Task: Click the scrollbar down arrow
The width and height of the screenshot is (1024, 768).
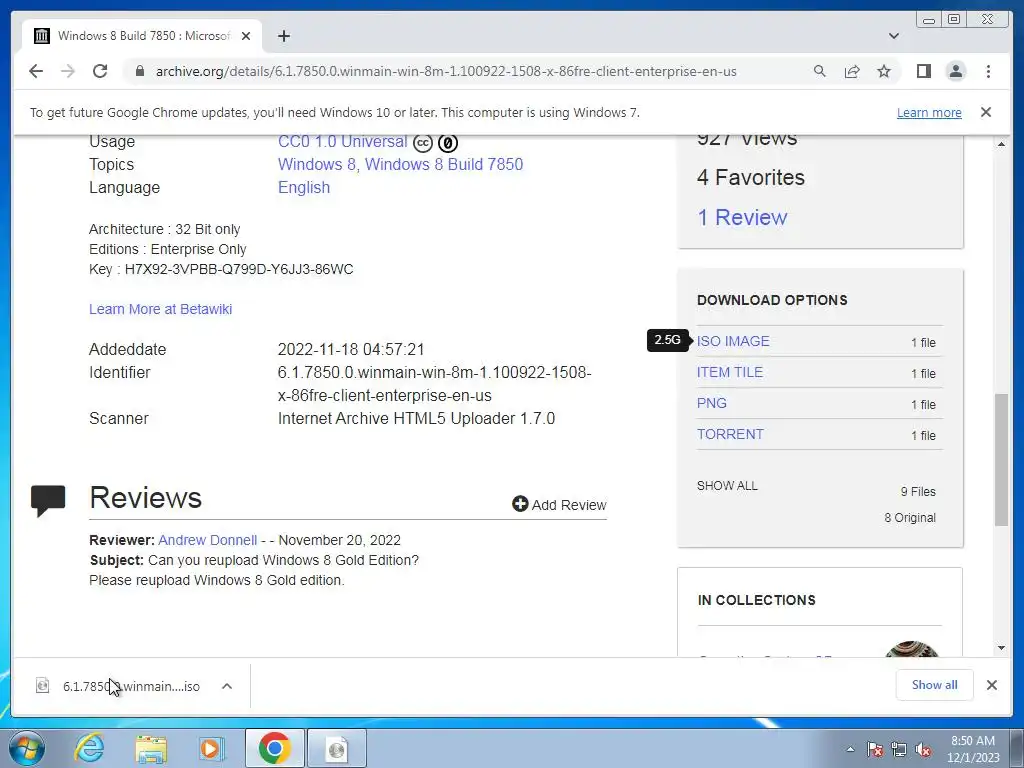Action: [1001, 648]
